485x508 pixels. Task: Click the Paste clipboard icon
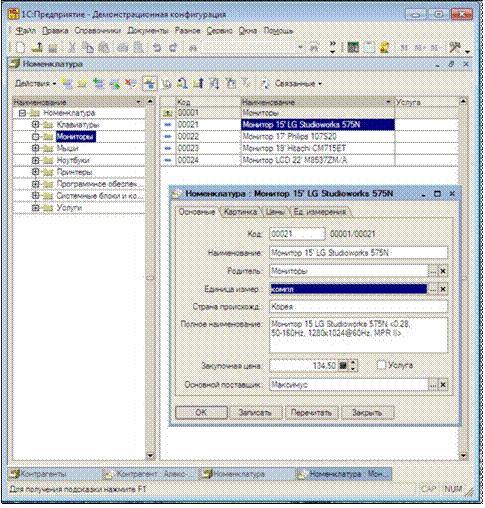pyautogui.click(x=104, y=48)
